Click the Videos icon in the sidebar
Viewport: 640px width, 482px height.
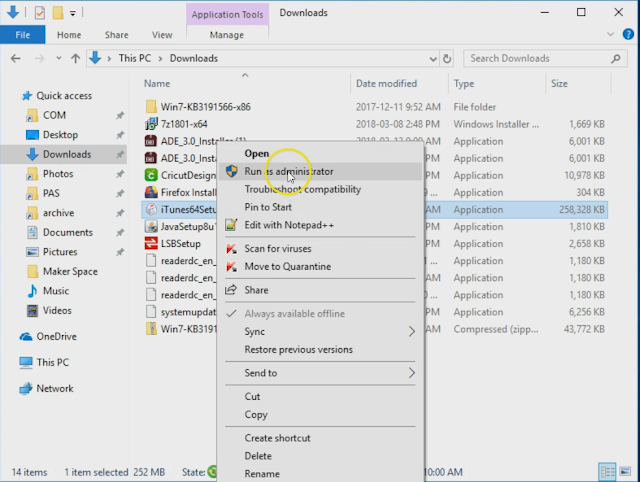coord(32,311)
